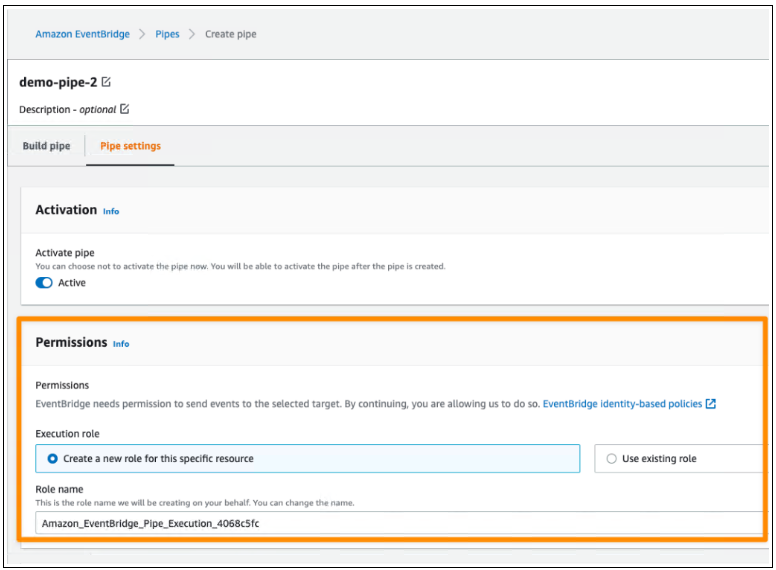The height and width of the screenshot is (570, 776).
Task: Click the Create pipe breadcrumb text
Action: click(x=230, y=34)
